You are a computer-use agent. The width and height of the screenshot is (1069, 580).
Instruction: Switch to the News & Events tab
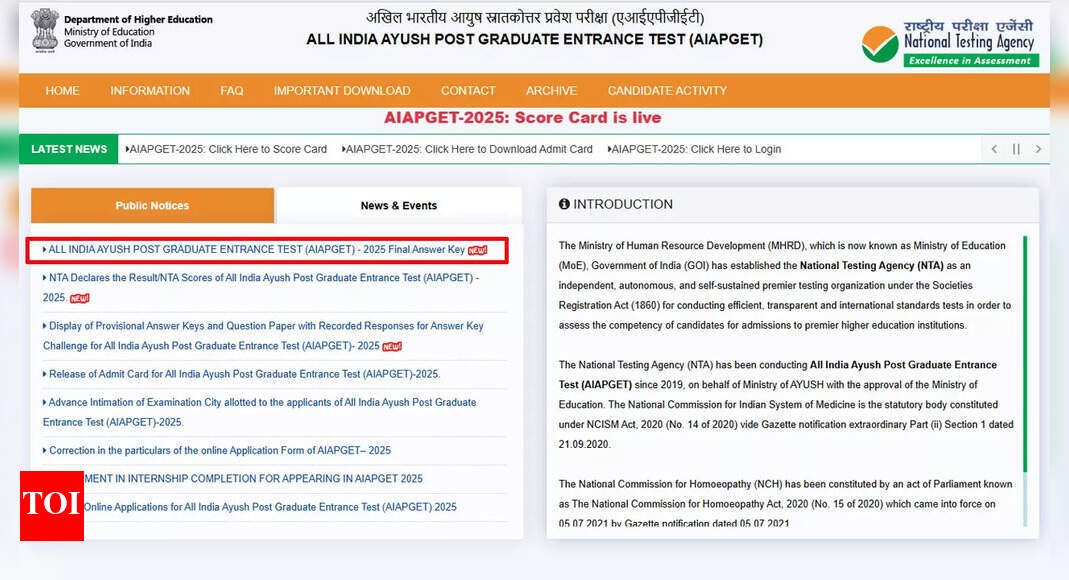click(x=399, y=205)
